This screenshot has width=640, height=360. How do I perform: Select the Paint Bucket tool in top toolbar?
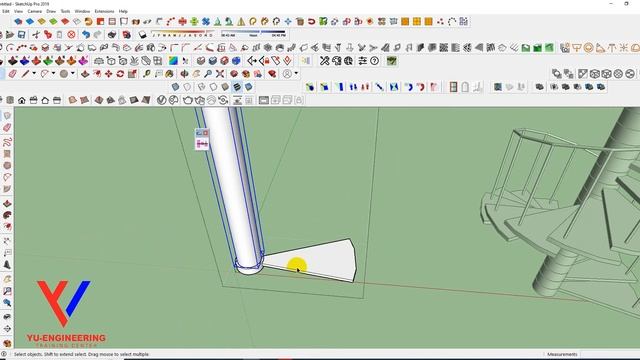(x=169, y=74)
